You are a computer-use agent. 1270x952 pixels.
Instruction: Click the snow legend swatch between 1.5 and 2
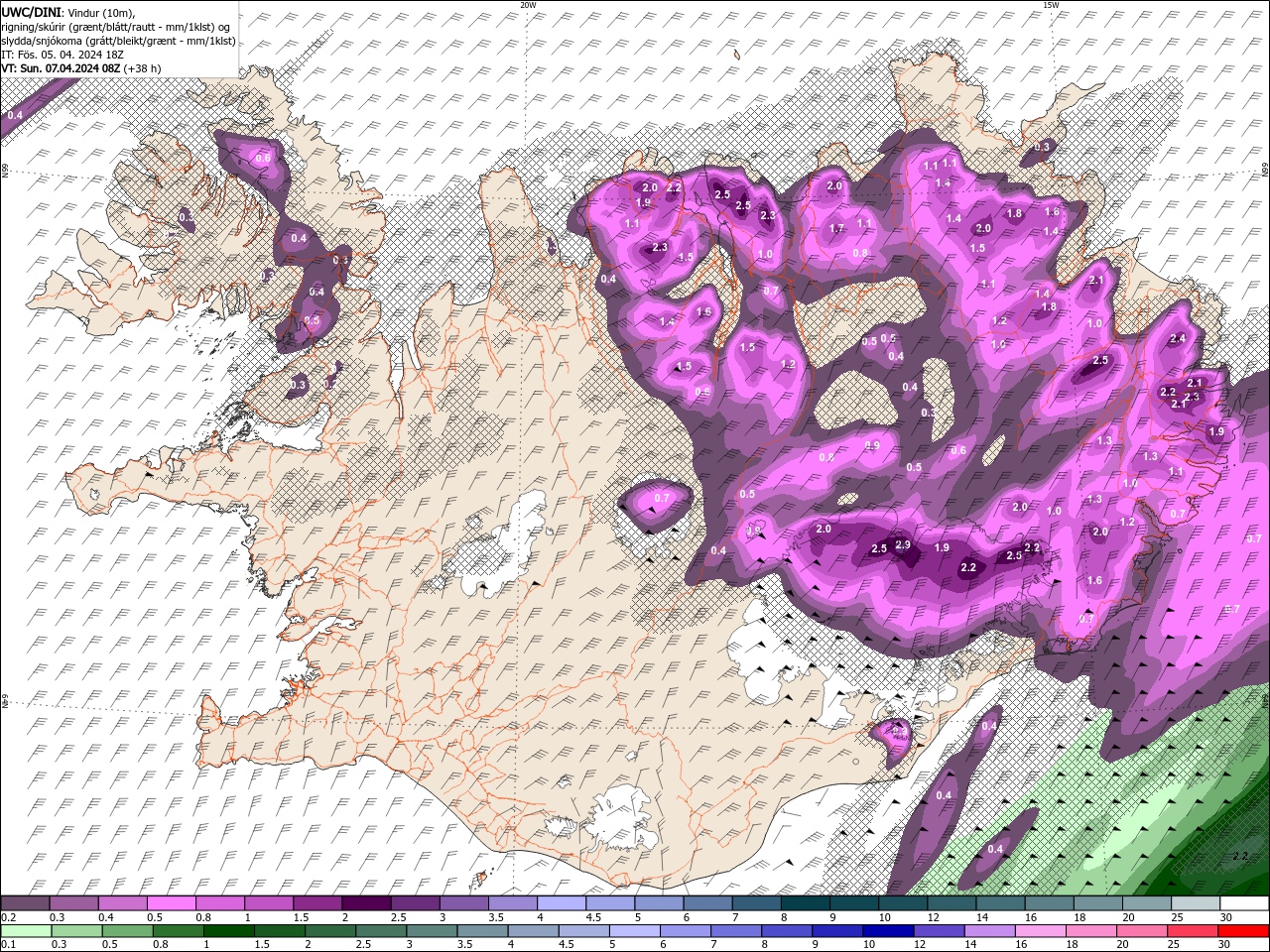317,903
